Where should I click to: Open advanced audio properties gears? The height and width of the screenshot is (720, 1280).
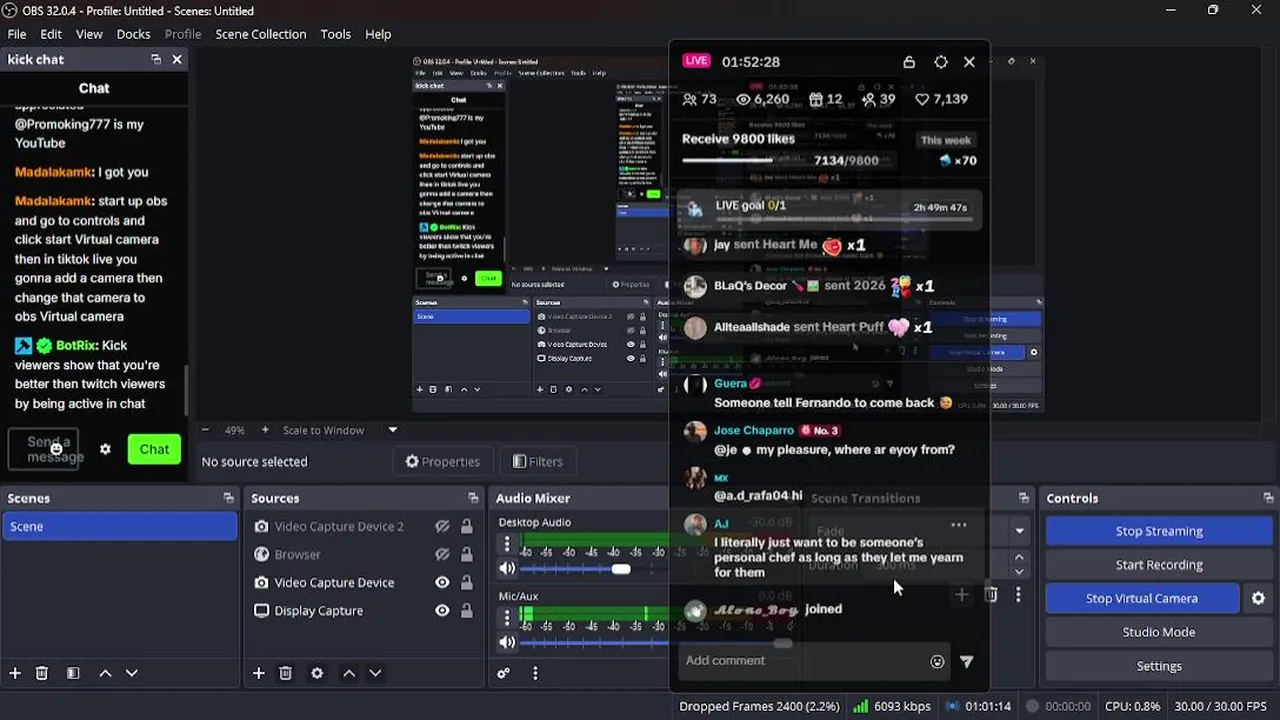(504, 673)
